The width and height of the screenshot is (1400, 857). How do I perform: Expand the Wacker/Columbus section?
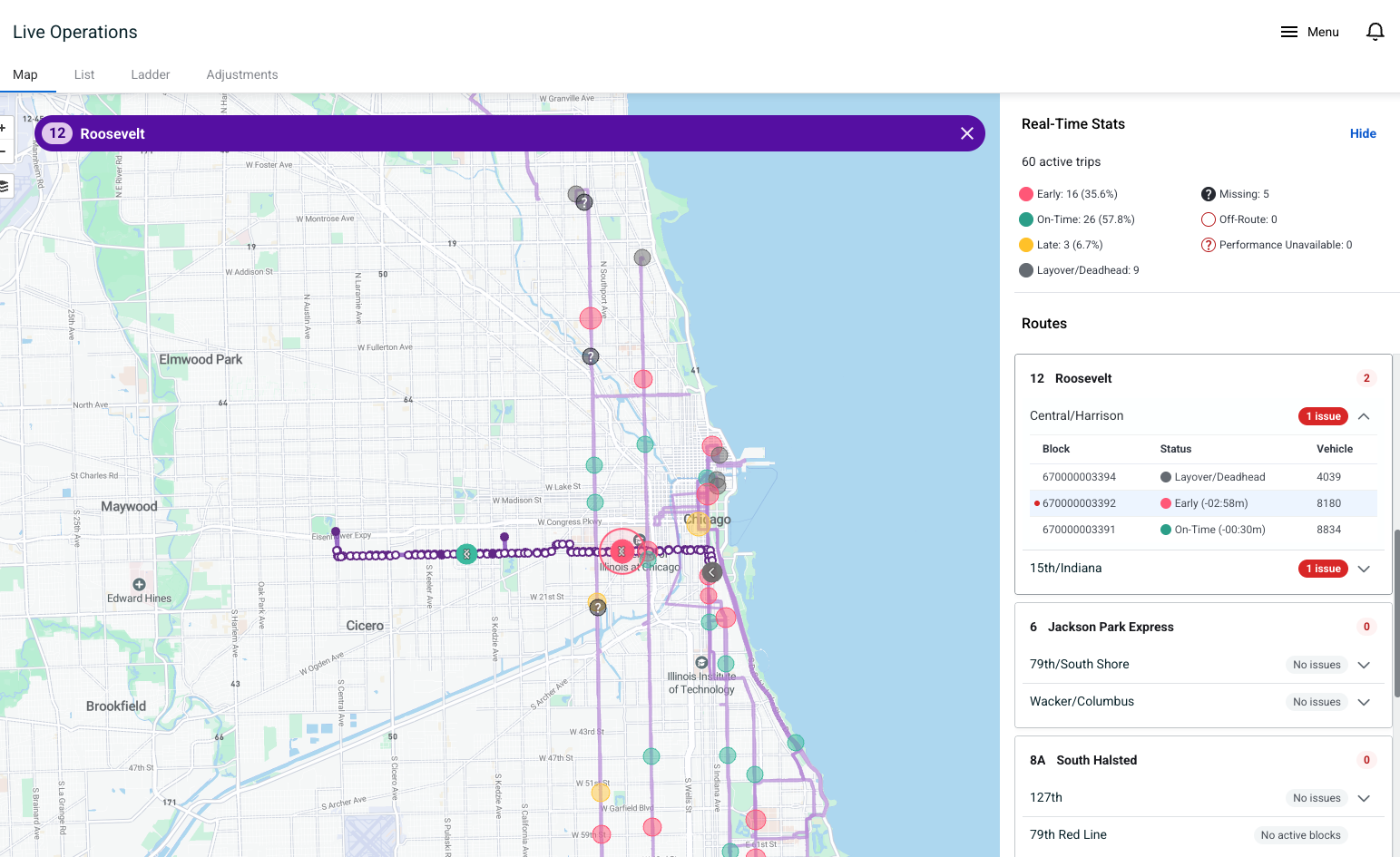1363,702
